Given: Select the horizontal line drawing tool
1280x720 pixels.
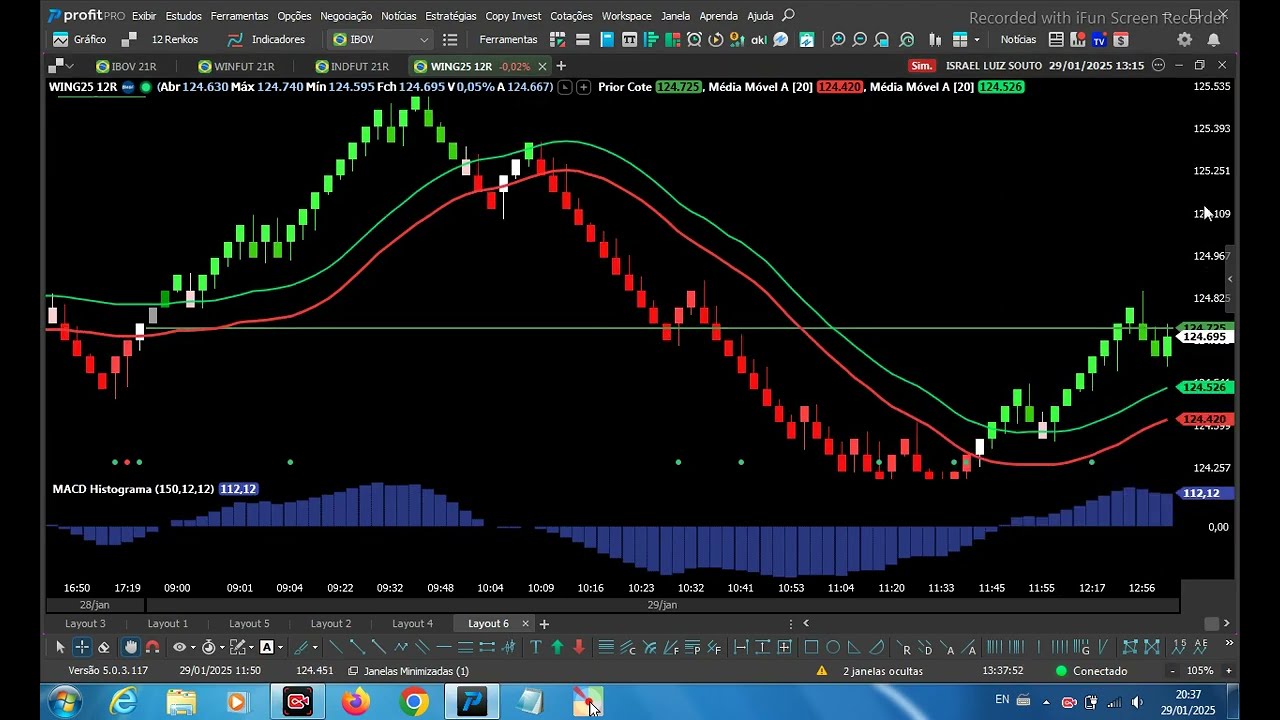Looking at the screenshot, I should [x=444, y=647].
